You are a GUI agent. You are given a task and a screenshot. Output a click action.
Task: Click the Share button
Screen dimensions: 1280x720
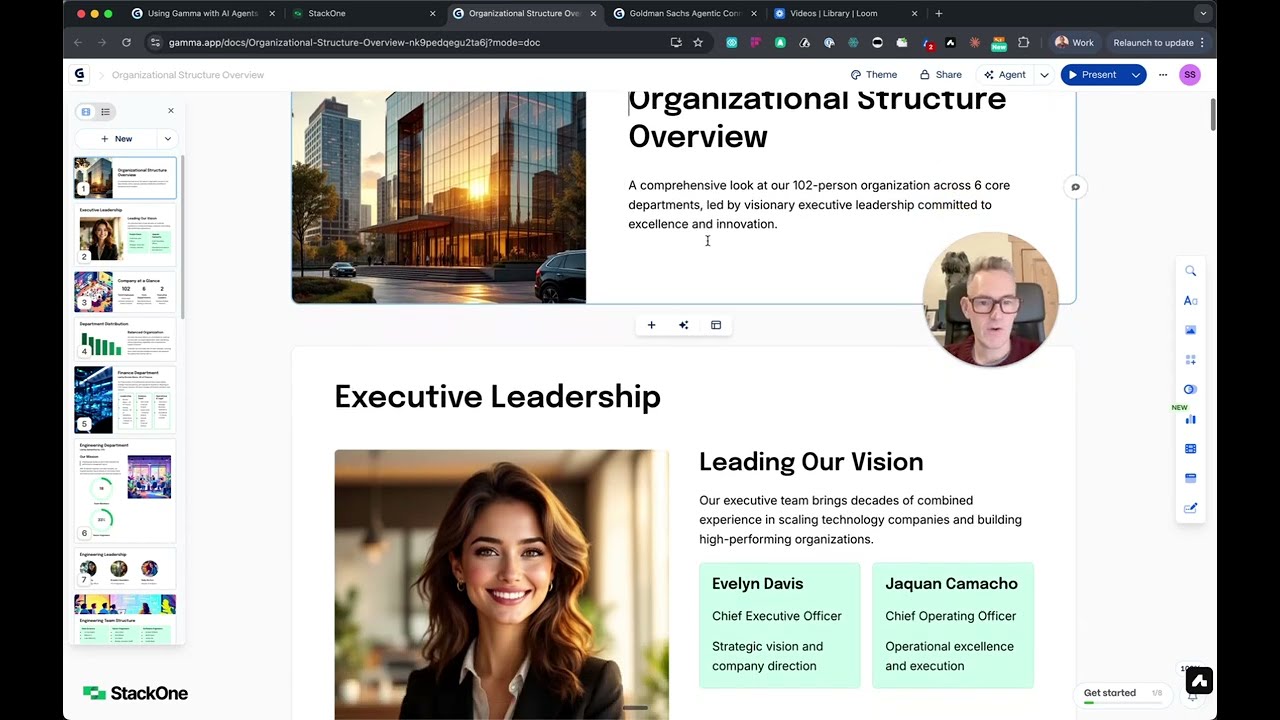[940, 75]
